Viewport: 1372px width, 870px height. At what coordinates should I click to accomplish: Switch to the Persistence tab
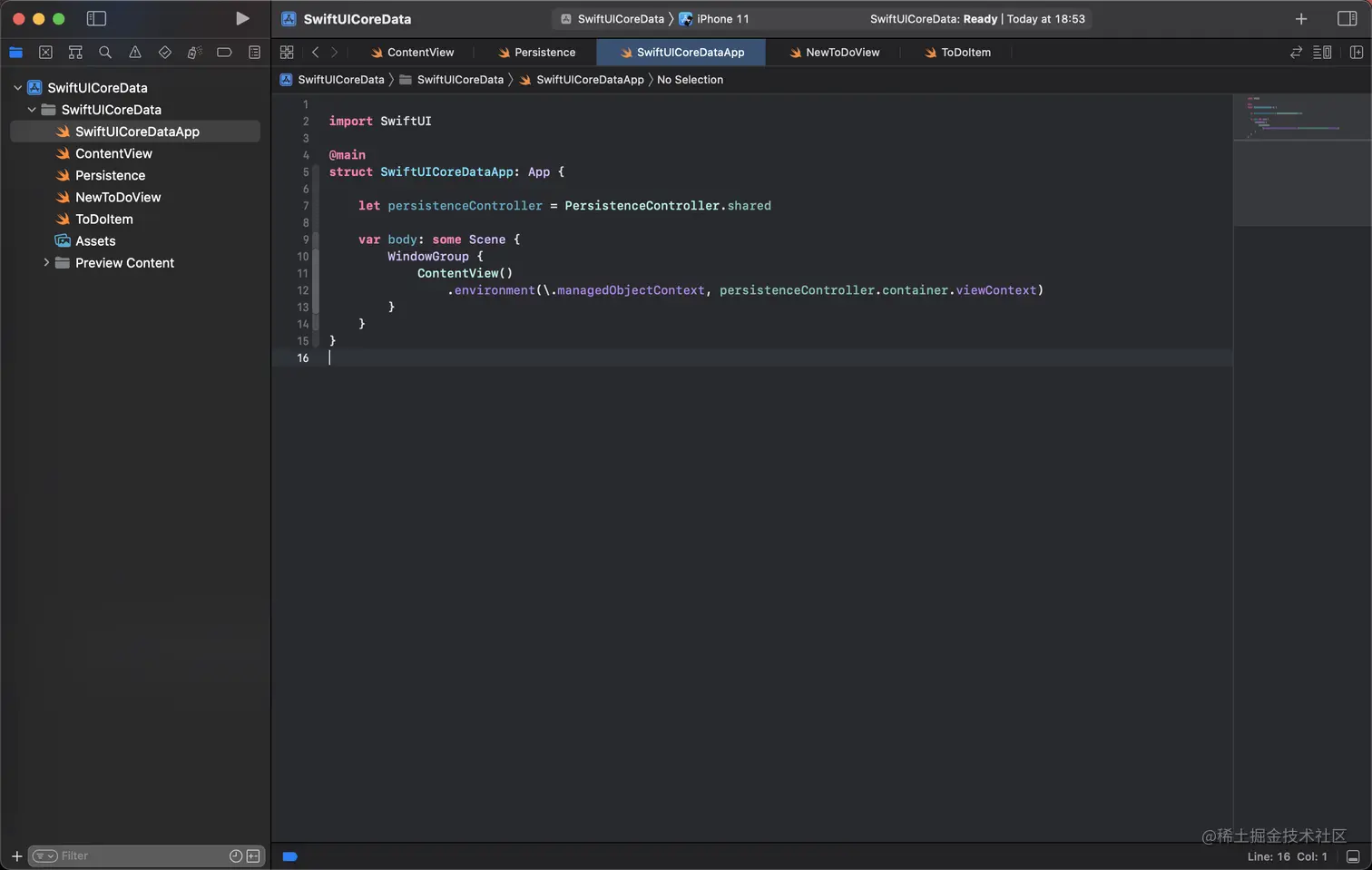tap(544, 53)
